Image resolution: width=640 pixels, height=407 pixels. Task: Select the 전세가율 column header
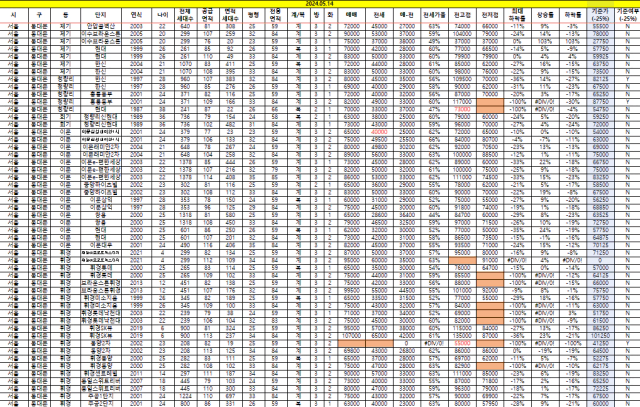pos(434,15)
